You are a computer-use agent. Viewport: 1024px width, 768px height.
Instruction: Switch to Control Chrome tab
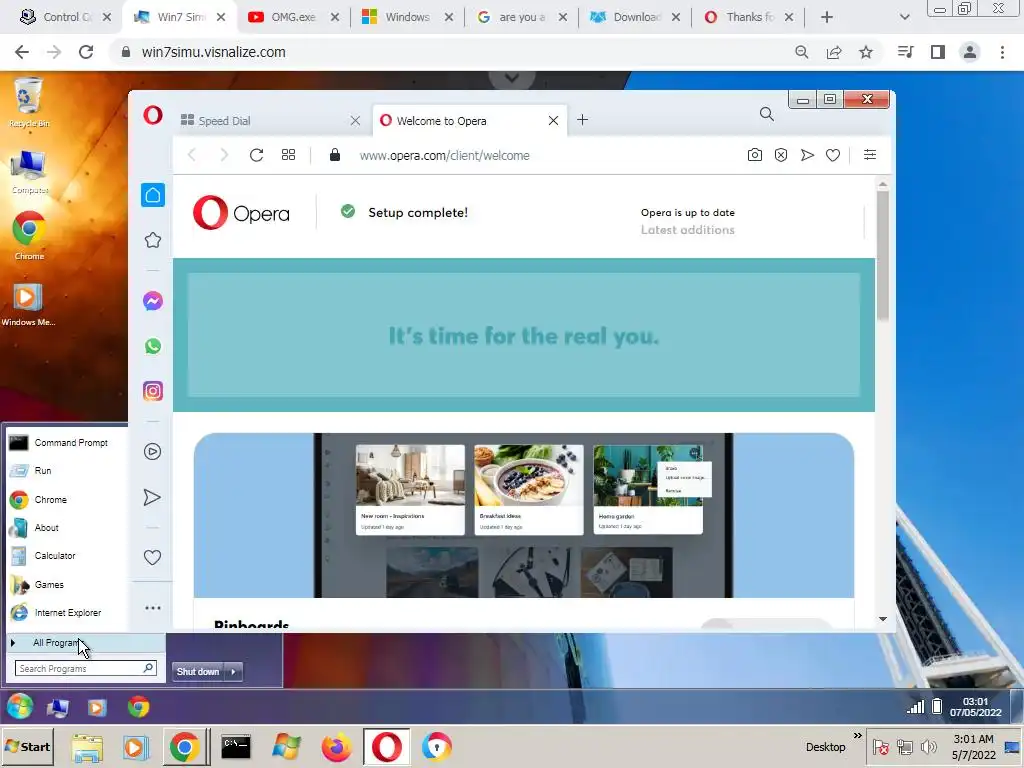pyautogui.click(x=65, y=17)
